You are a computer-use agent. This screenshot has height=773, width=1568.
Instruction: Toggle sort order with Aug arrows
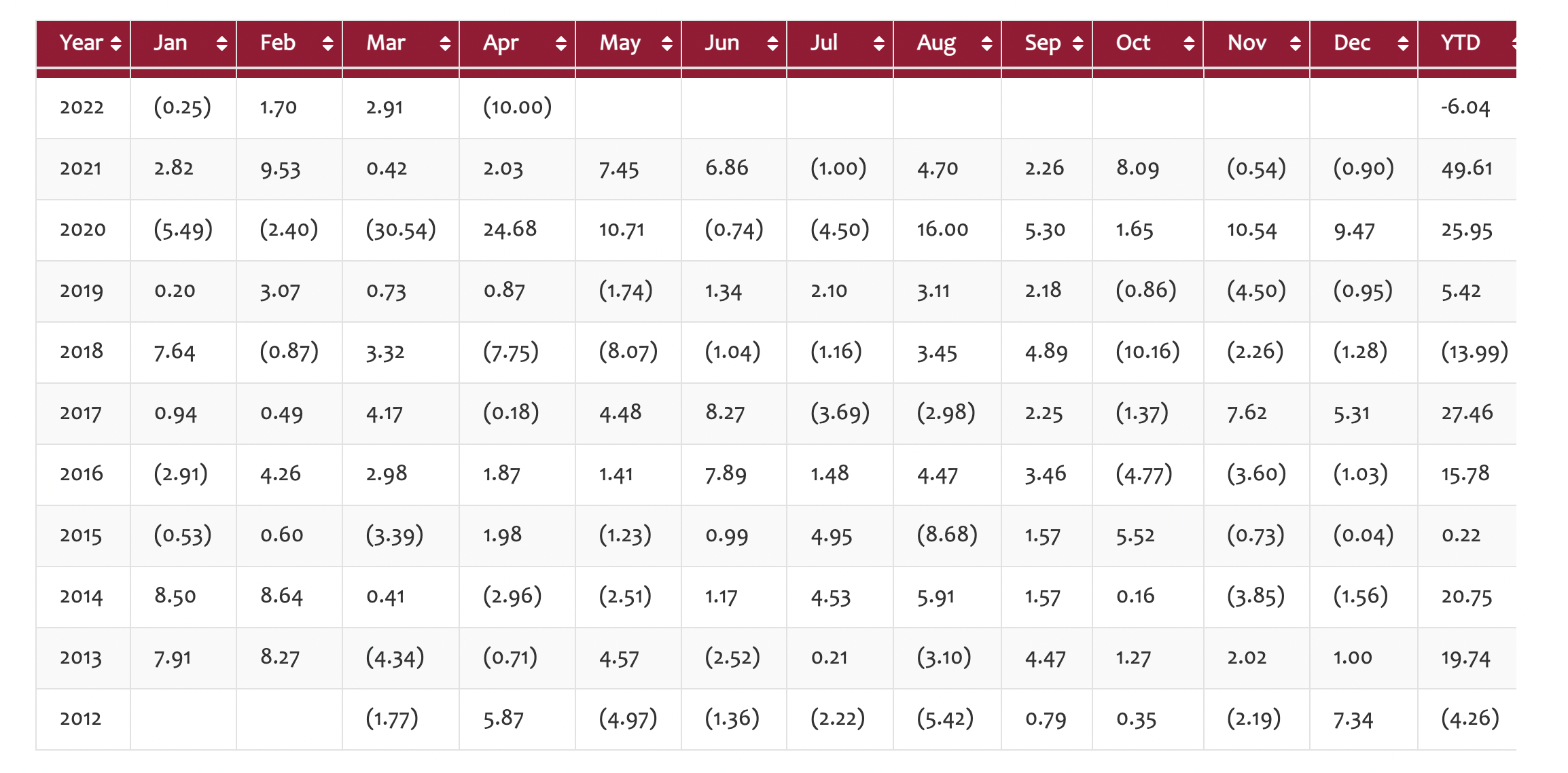pyautogui.click(x=986, y=43)
